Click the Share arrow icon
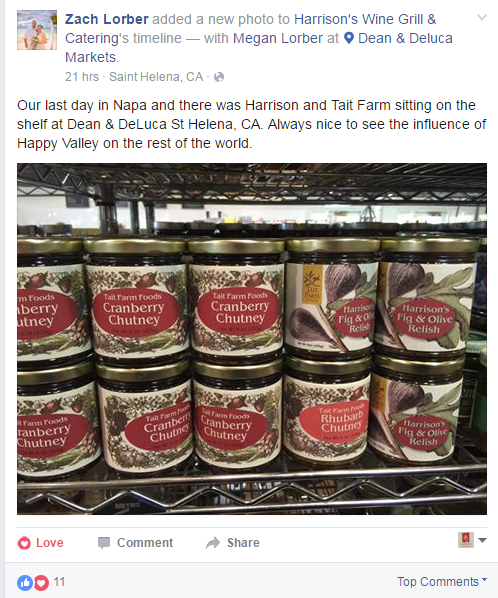The image size is (498, 598). pos(213,543)
